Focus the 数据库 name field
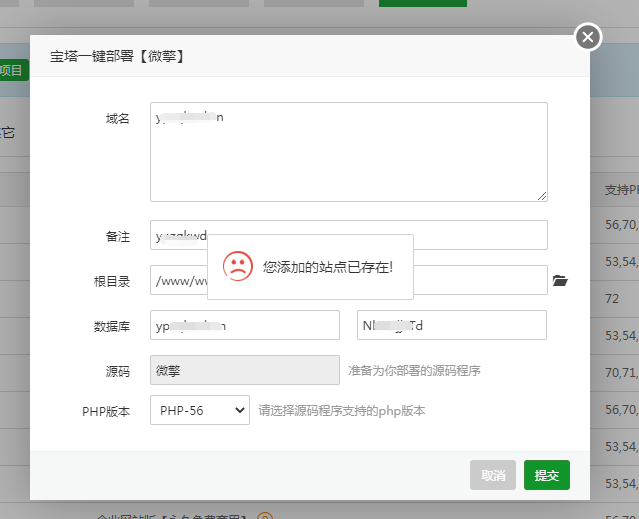639x519 pixels. (245, 325)
